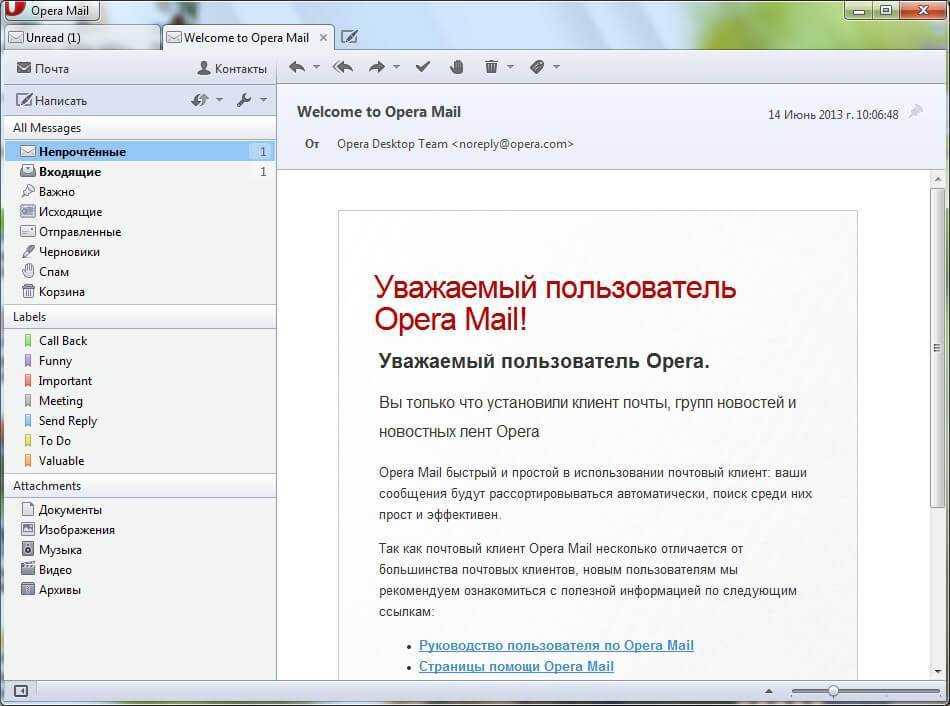
Task: Delete message using the trash icon
Action: (x=491, y=67)
